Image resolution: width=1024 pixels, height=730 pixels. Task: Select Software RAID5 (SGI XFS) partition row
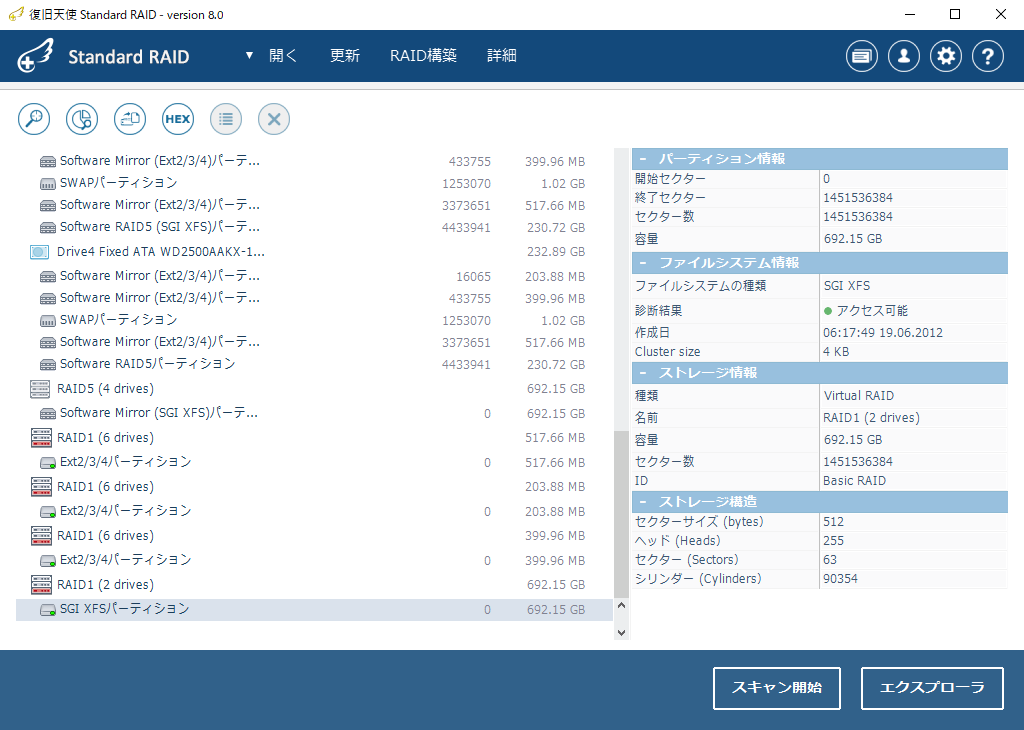pyautogui.click(x=313, y=227)
